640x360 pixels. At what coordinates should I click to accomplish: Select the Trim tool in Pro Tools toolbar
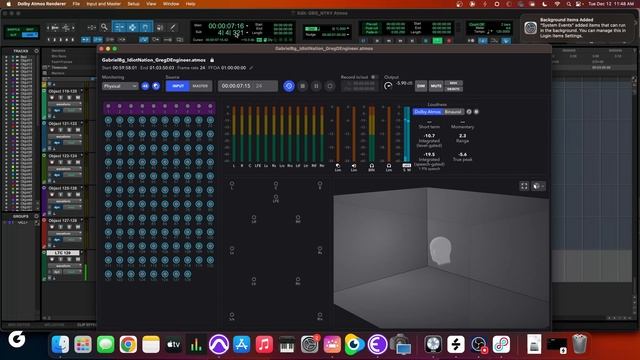(x=120, y=27)
